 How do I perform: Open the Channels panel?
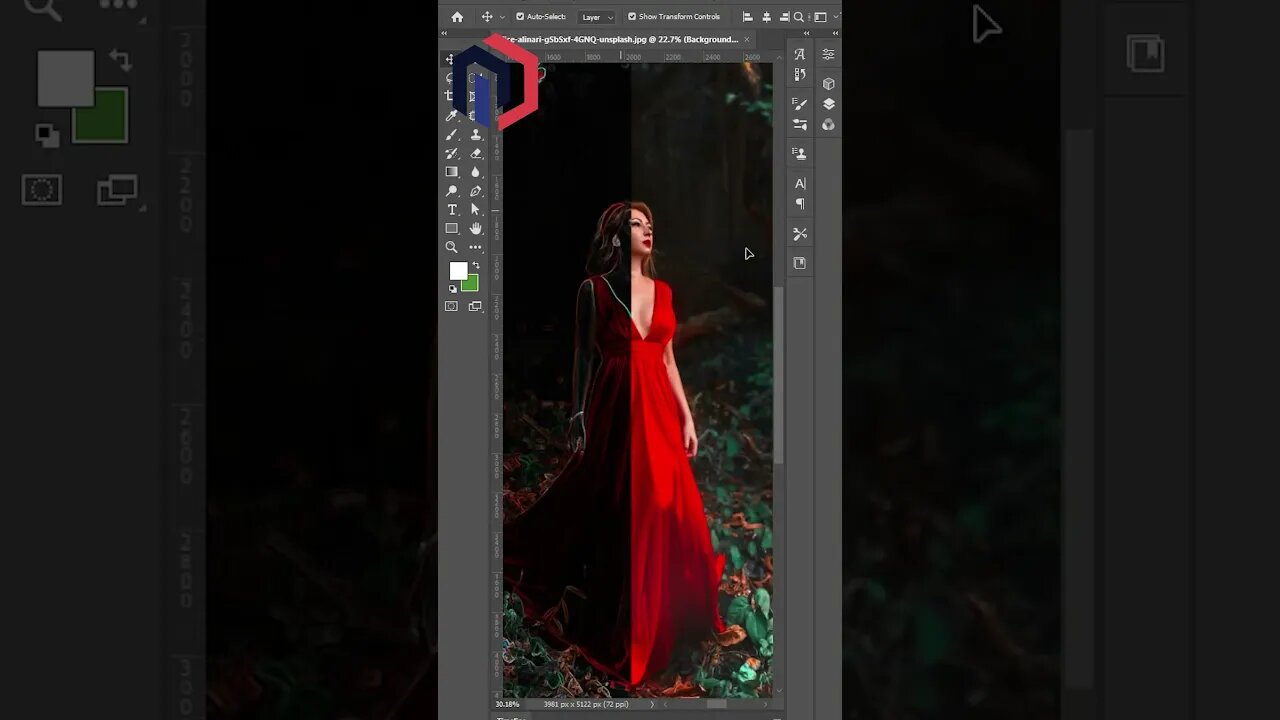coord(828,125)
